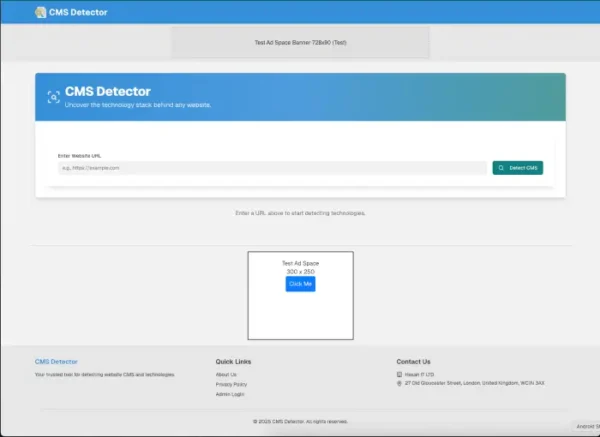600x437 pixels.
Task: Click the scan icon beside CMS Detector heading
Action: tap(54, 97)
